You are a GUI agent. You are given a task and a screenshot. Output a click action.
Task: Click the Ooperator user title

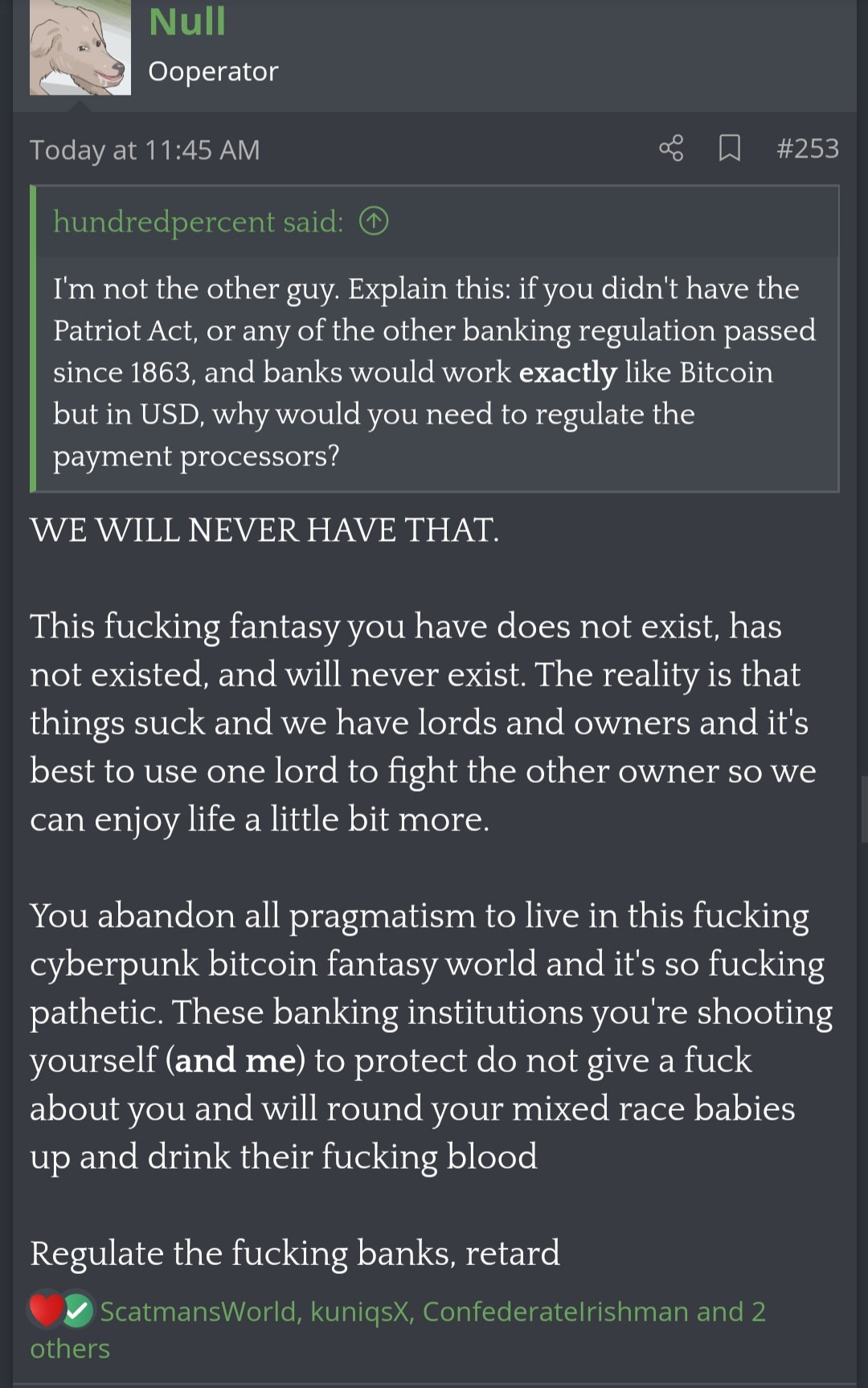pyautogui.click(x=213, y=72)
